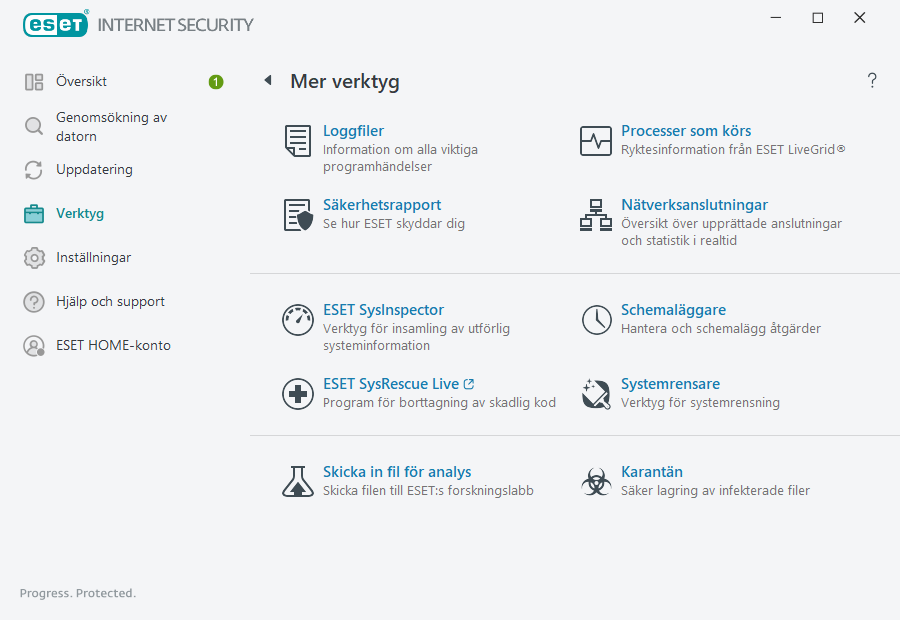The height and width of the screenshot is (620, 900).
Task: Click the Säkerhetsrapport shield icon
Action: tap(297, 215)
